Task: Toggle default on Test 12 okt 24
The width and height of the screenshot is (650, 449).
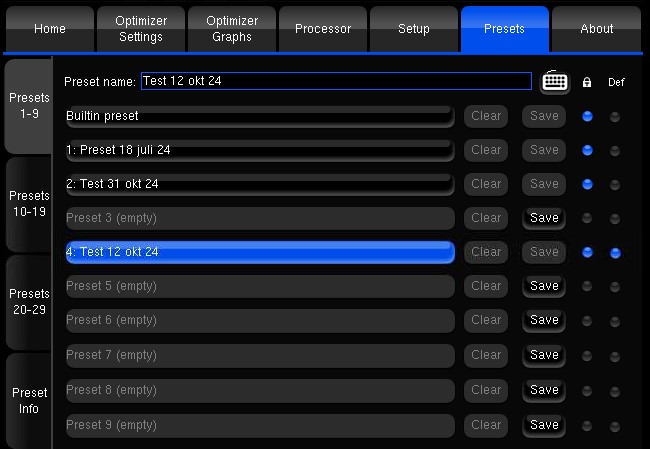Action: coord(615,252)
